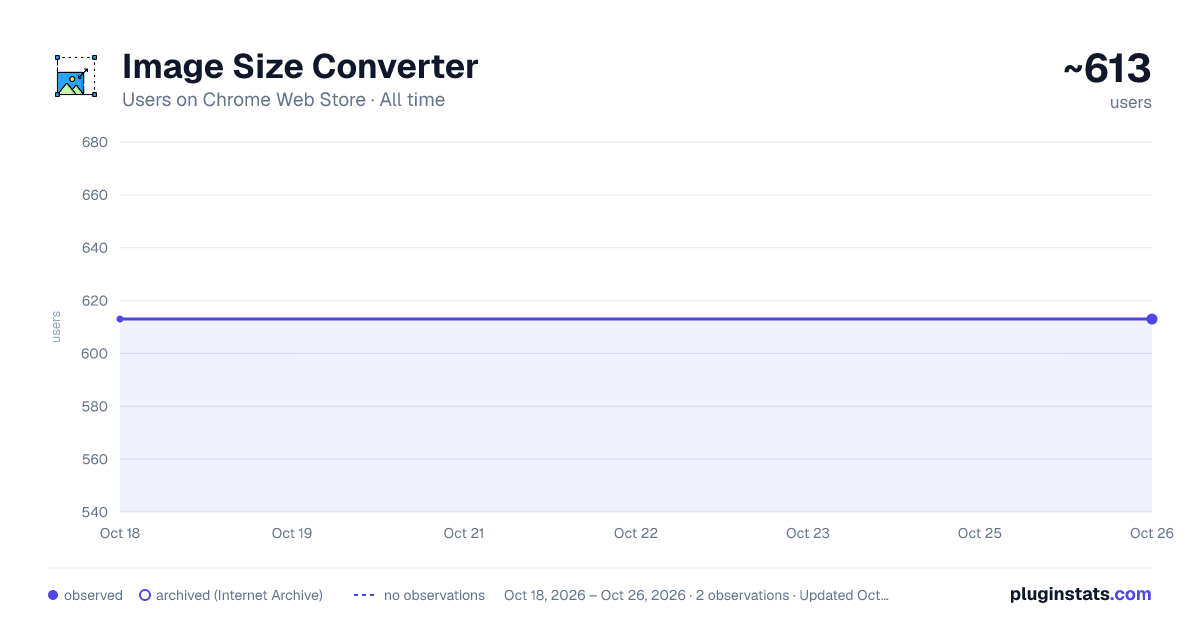Click the 680 y-axis label
Image resolution: width=1200 pixels, height=630 pixels.
click(95, 142)
